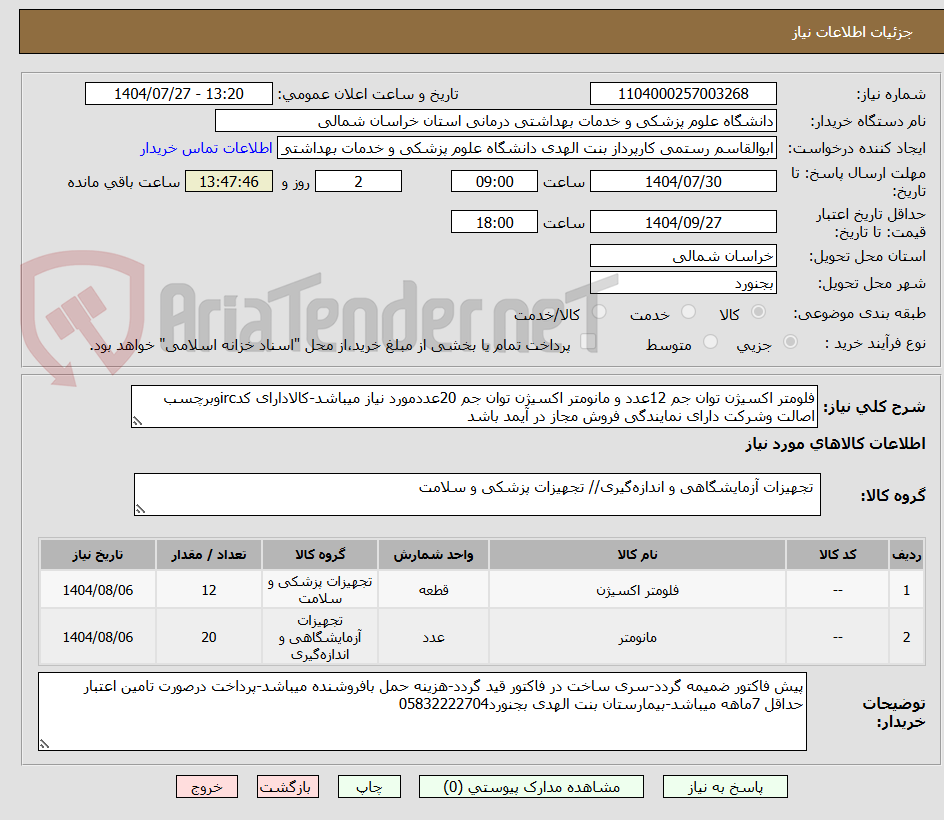This screenshot has height=820, width=944.
Task: Click the شماره نیاز field showing 1104000257003268
Action: [683, 92]
